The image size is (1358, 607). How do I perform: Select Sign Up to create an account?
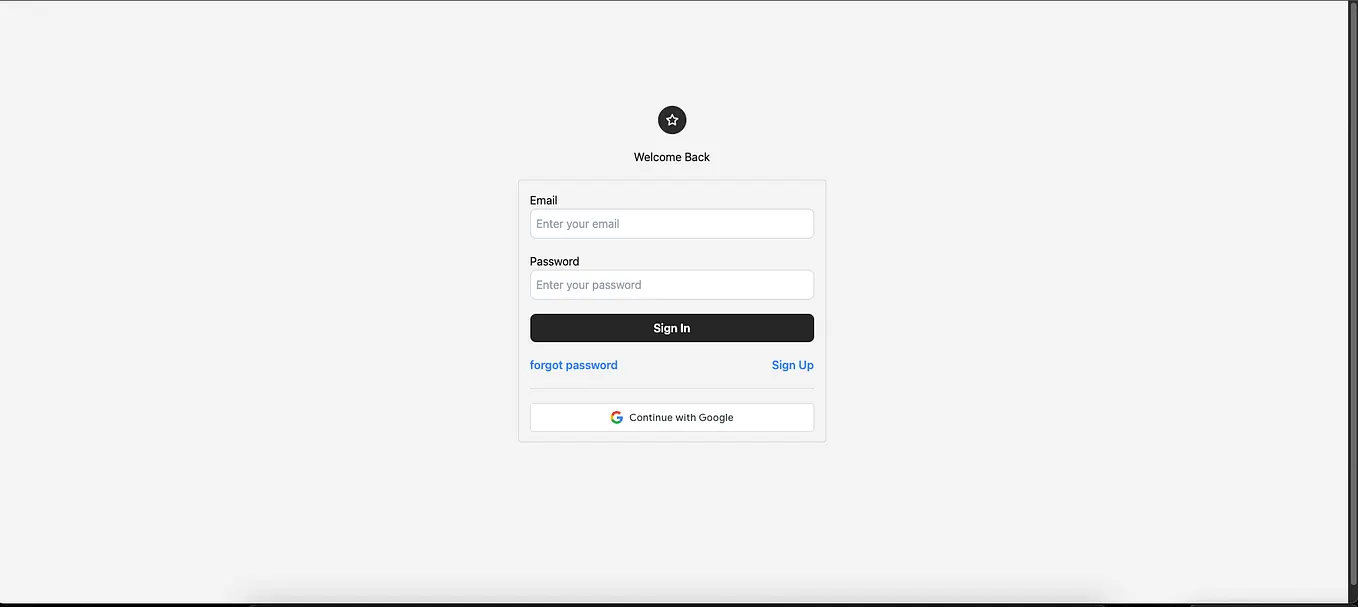(x=792, y=365)
